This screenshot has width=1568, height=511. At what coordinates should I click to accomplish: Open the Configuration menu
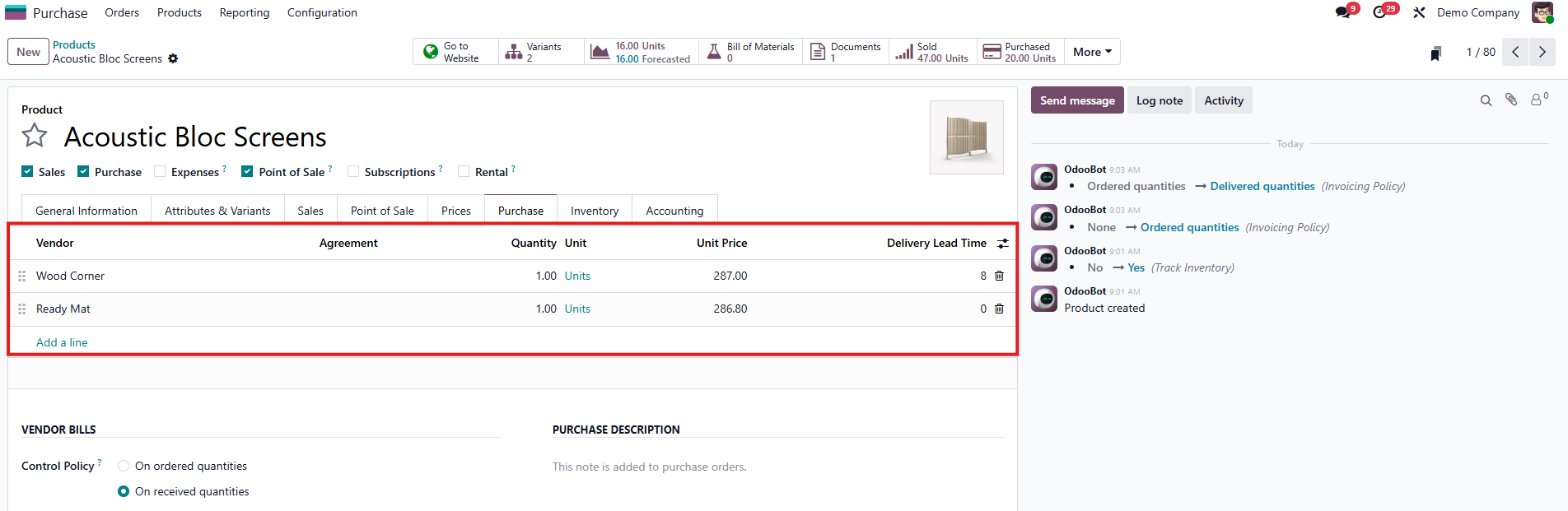click(322, 12)
